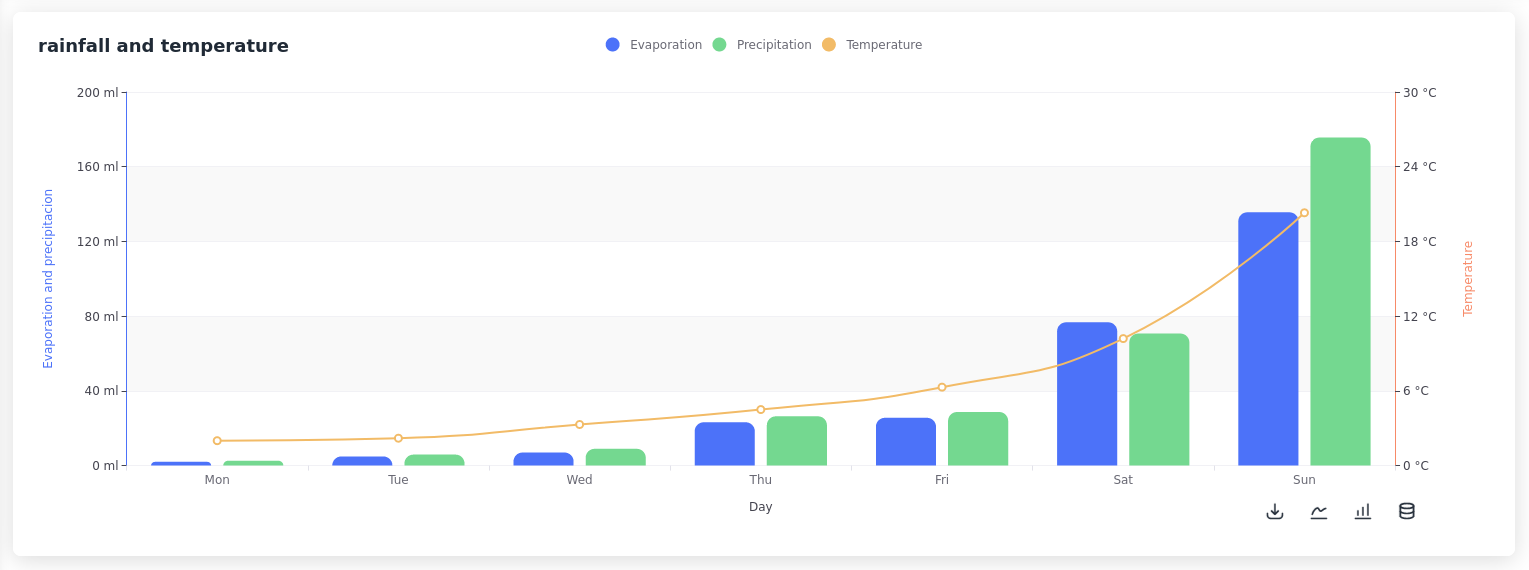The image size is (1529, 570).
Task: Click the Monday temperature data point
Action: pyautogui.click(x=217, y=441)
